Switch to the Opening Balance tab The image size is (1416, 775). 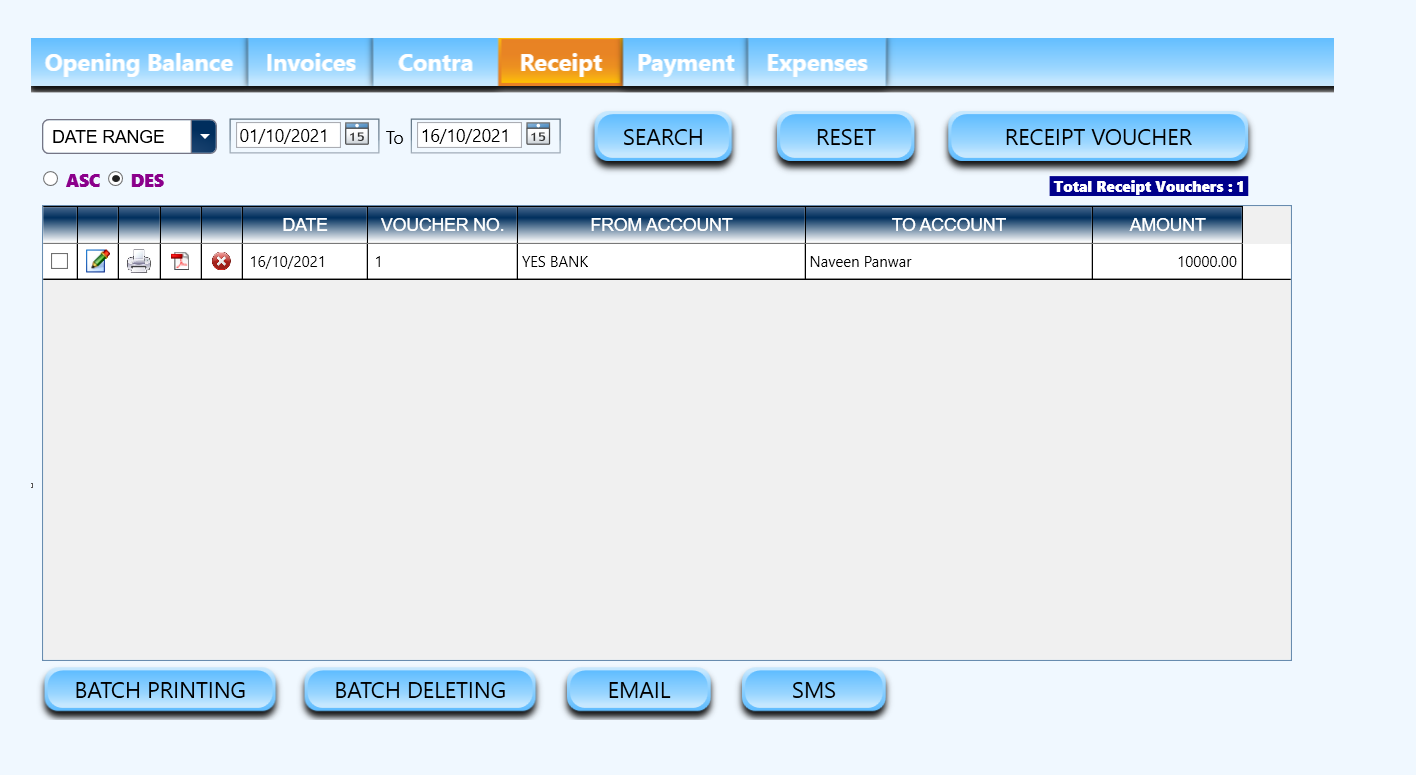click(x=139, y=63)
